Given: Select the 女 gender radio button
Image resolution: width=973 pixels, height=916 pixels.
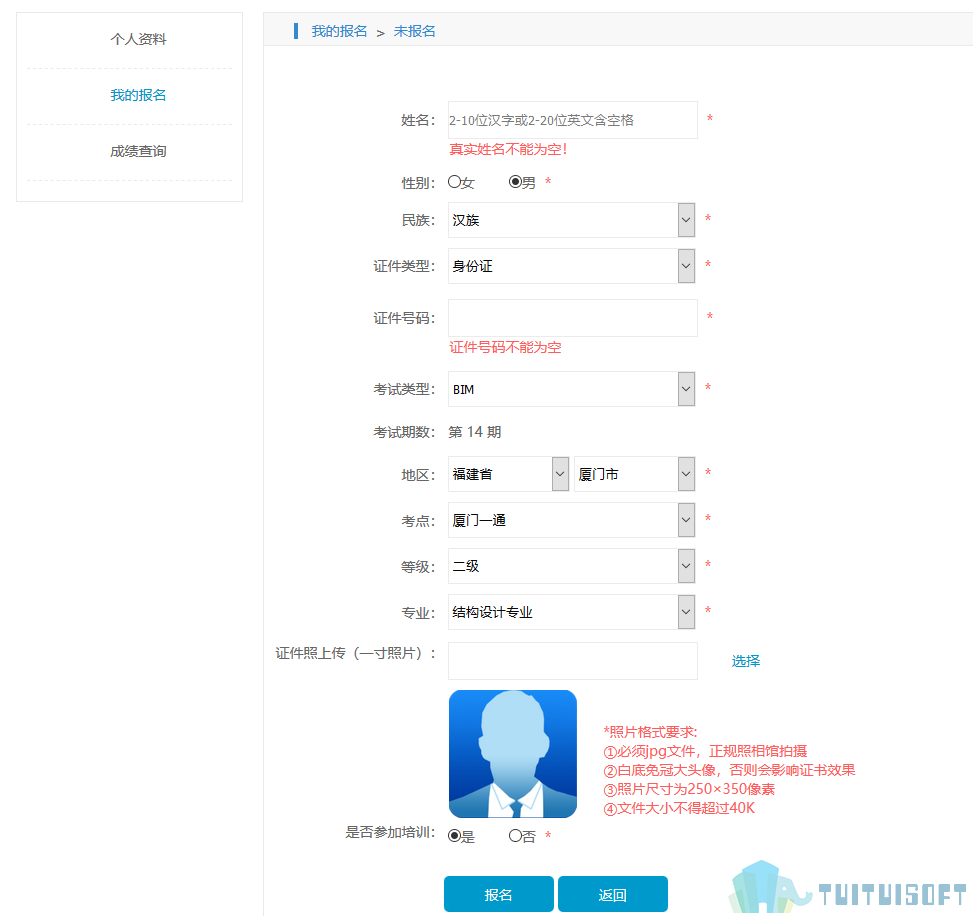Looking at the screenshot, I should (x=454, y=182).
